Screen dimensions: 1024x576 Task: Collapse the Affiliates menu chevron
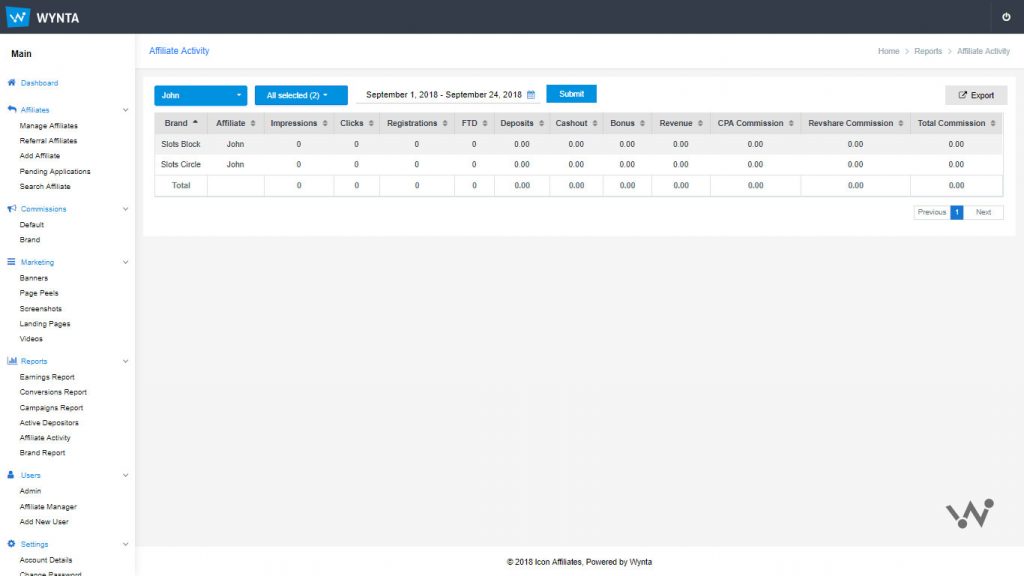125,110
